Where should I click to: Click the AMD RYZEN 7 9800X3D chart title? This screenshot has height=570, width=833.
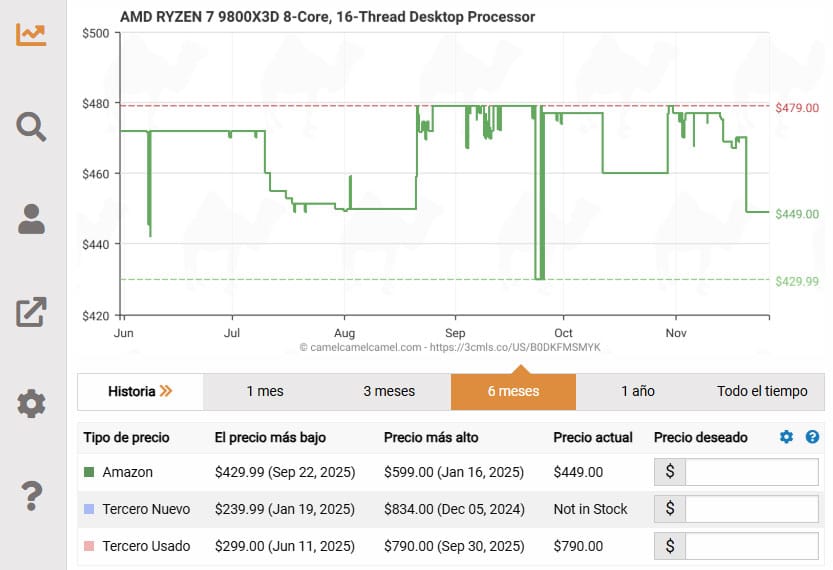[x=327, y=17]
